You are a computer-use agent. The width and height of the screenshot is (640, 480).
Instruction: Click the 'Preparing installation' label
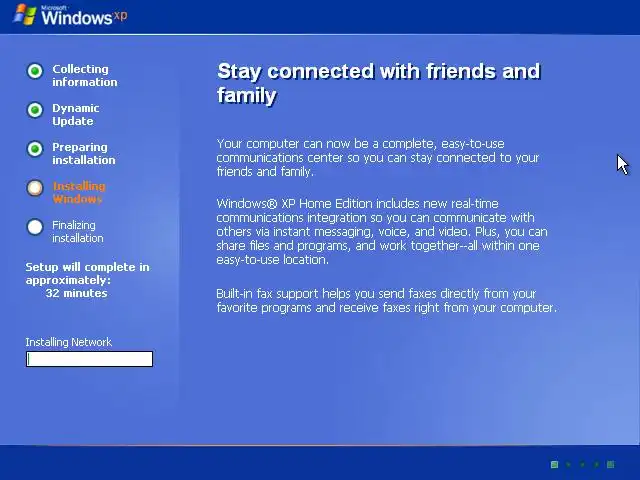[x=84, y=153]
